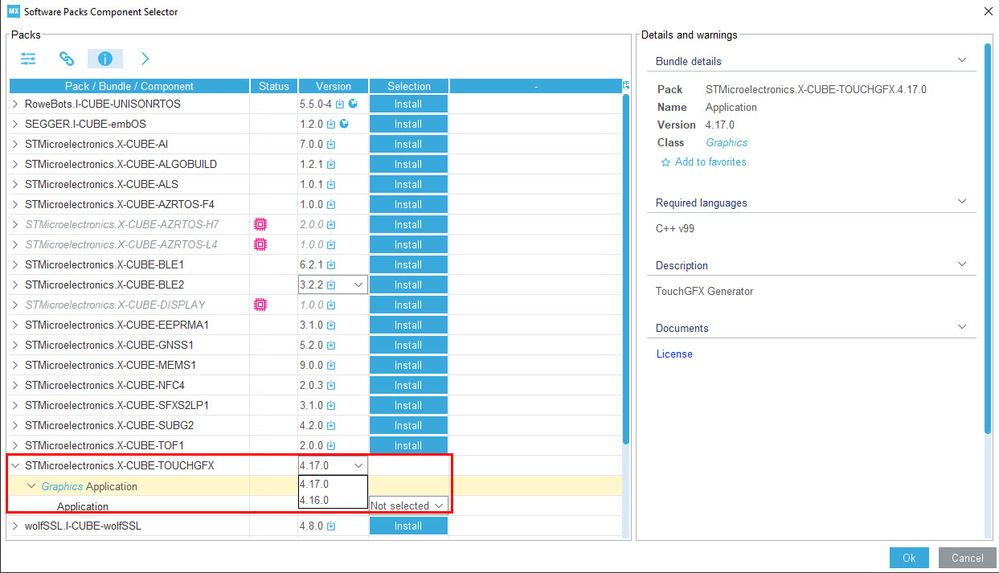Screen dimensions: 999x573
Task: Click refresh globe icon on SEGGER embOS row
Action: point(344,124)
